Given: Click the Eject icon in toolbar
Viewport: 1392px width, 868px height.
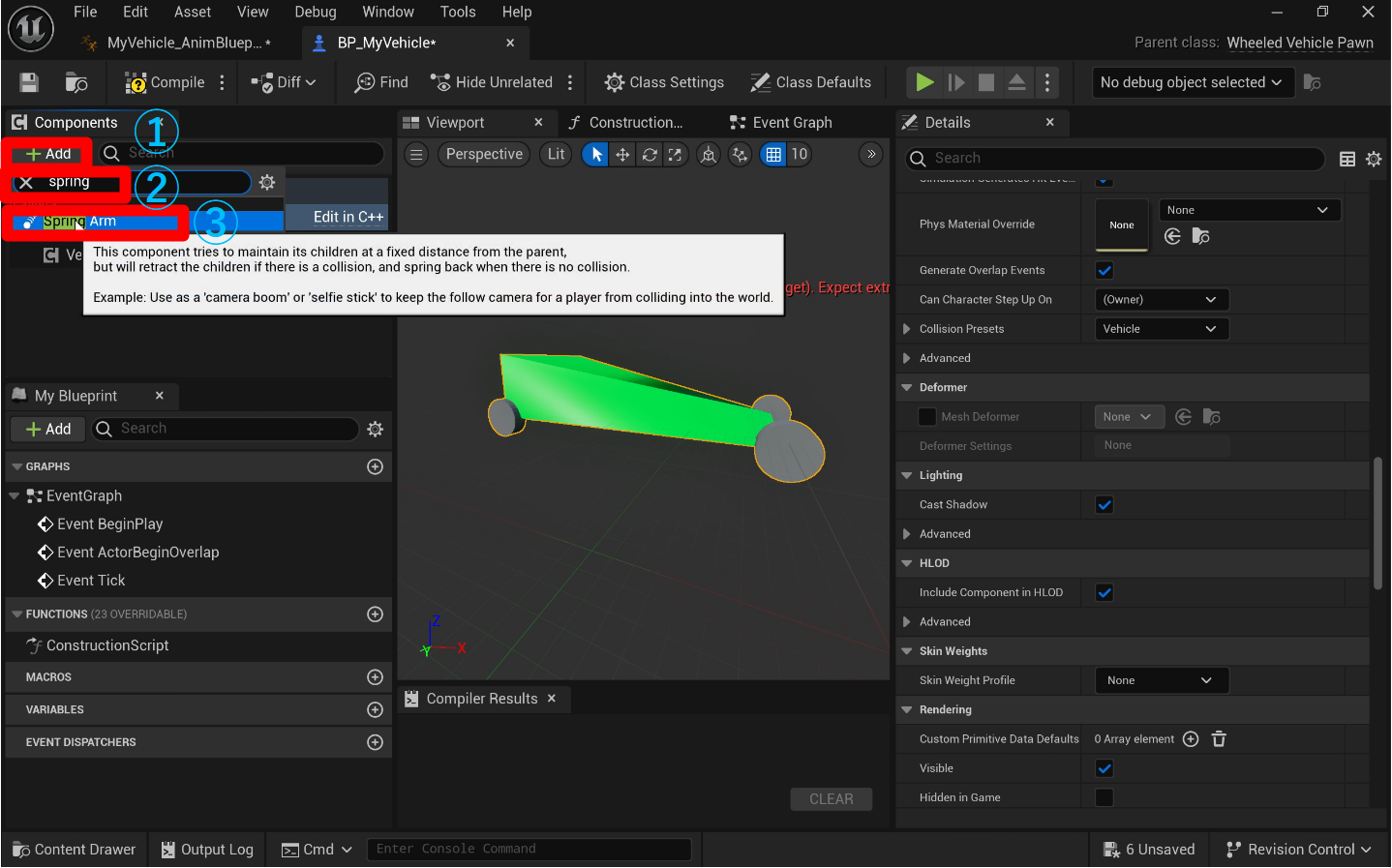Looking at the screenshot, I should (x=1016, y=82).
